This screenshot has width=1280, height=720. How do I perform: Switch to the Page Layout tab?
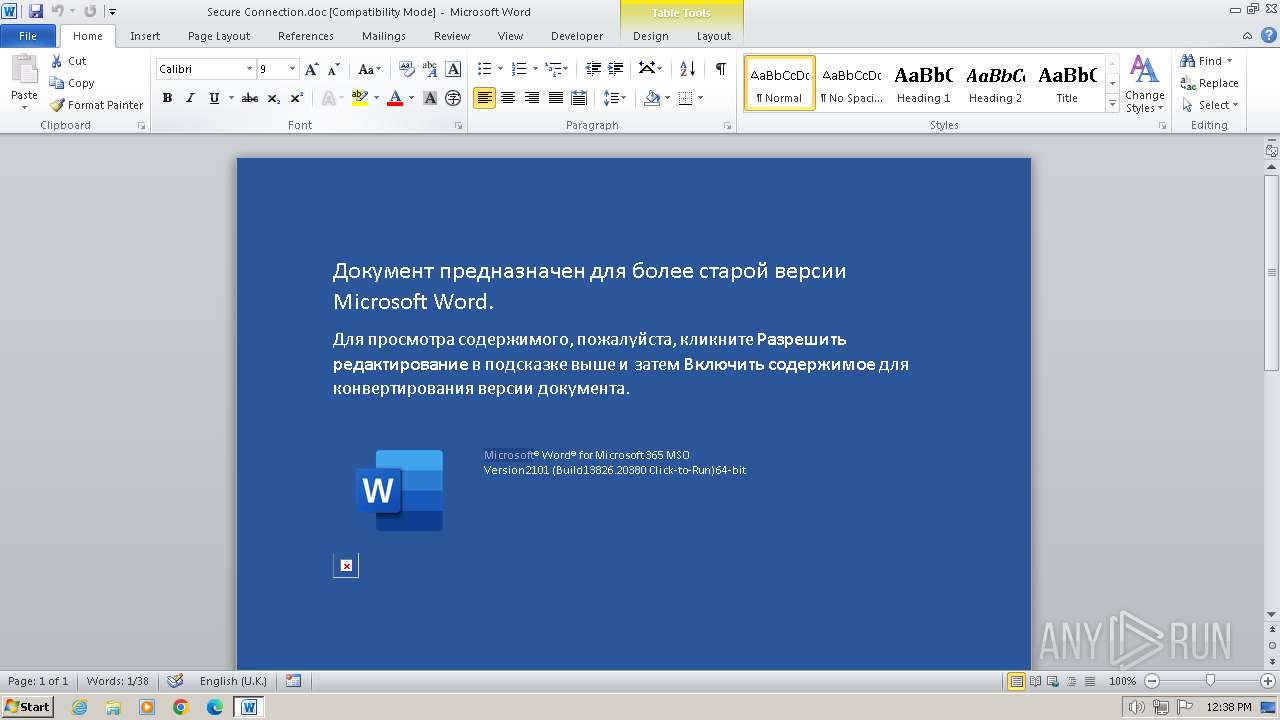click(219, 36)
